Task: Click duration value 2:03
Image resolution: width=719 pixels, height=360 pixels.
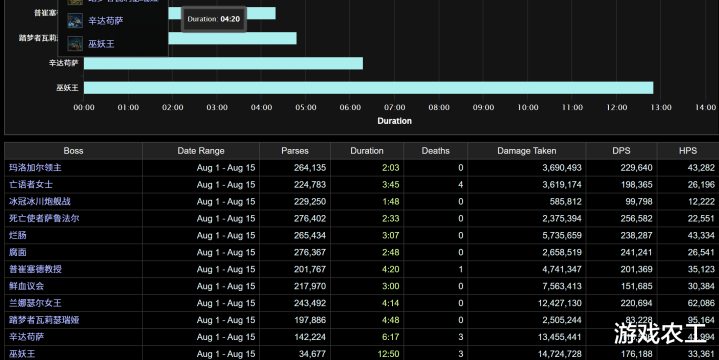Action: tap(391, 168)
